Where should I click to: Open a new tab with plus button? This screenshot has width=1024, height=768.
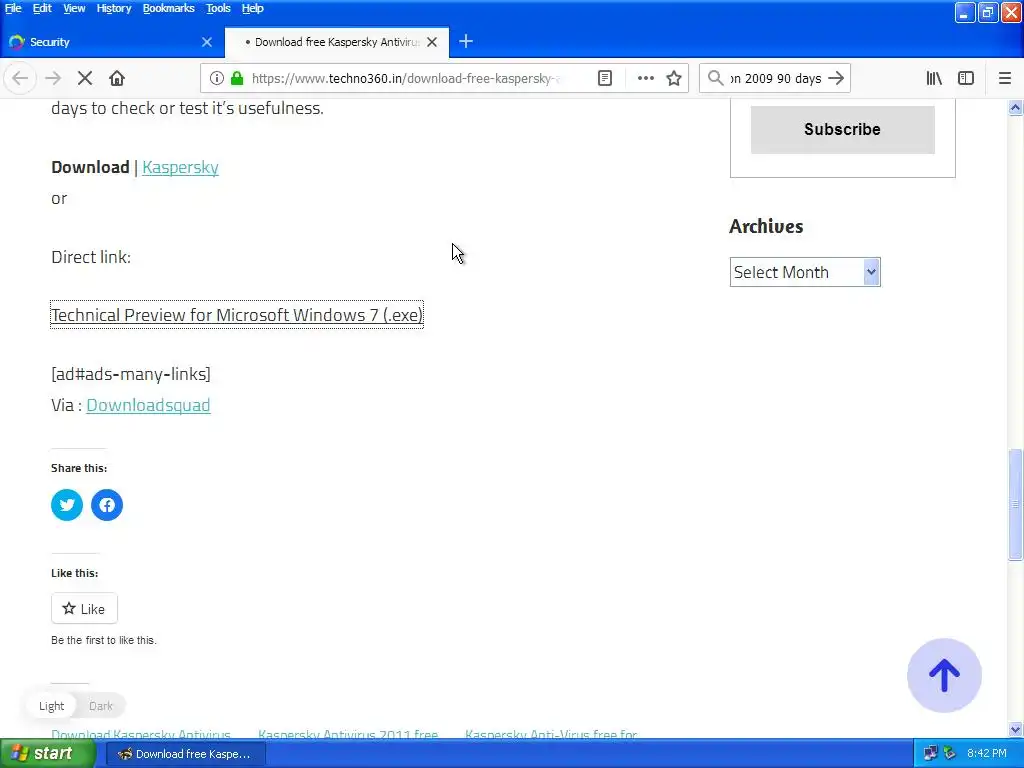coord(466,42)
